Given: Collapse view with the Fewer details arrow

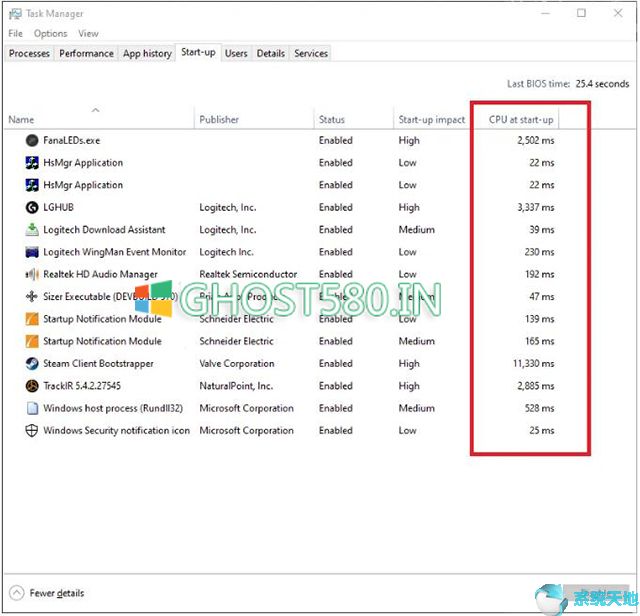Looking at the screenshot, I should 16,593.
